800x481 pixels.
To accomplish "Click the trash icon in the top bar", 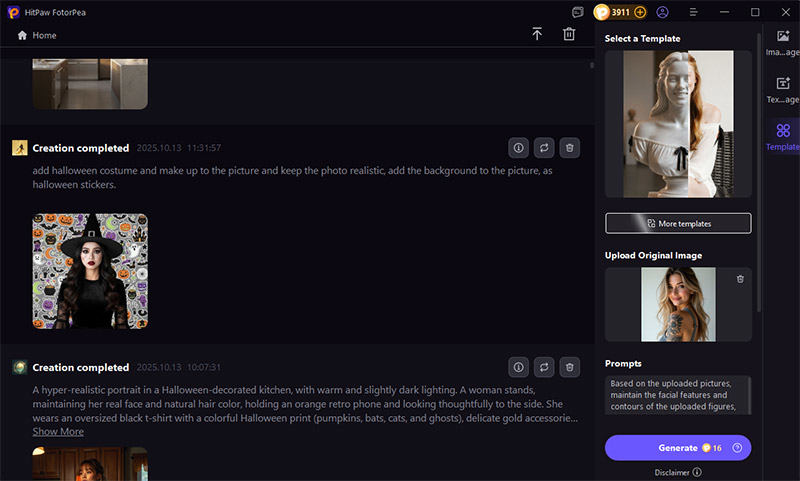I will [x=569, y=34].
